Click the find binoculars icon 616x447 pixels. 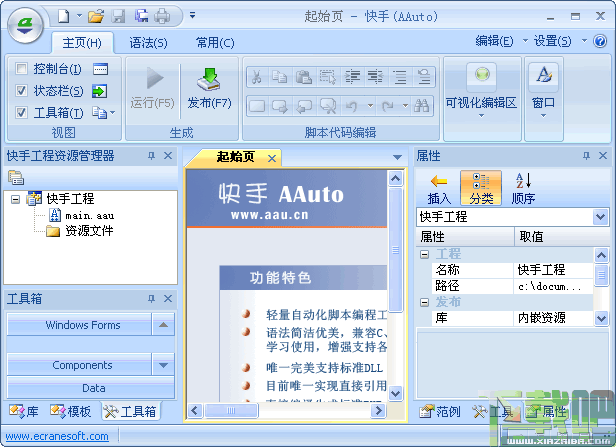421,106
